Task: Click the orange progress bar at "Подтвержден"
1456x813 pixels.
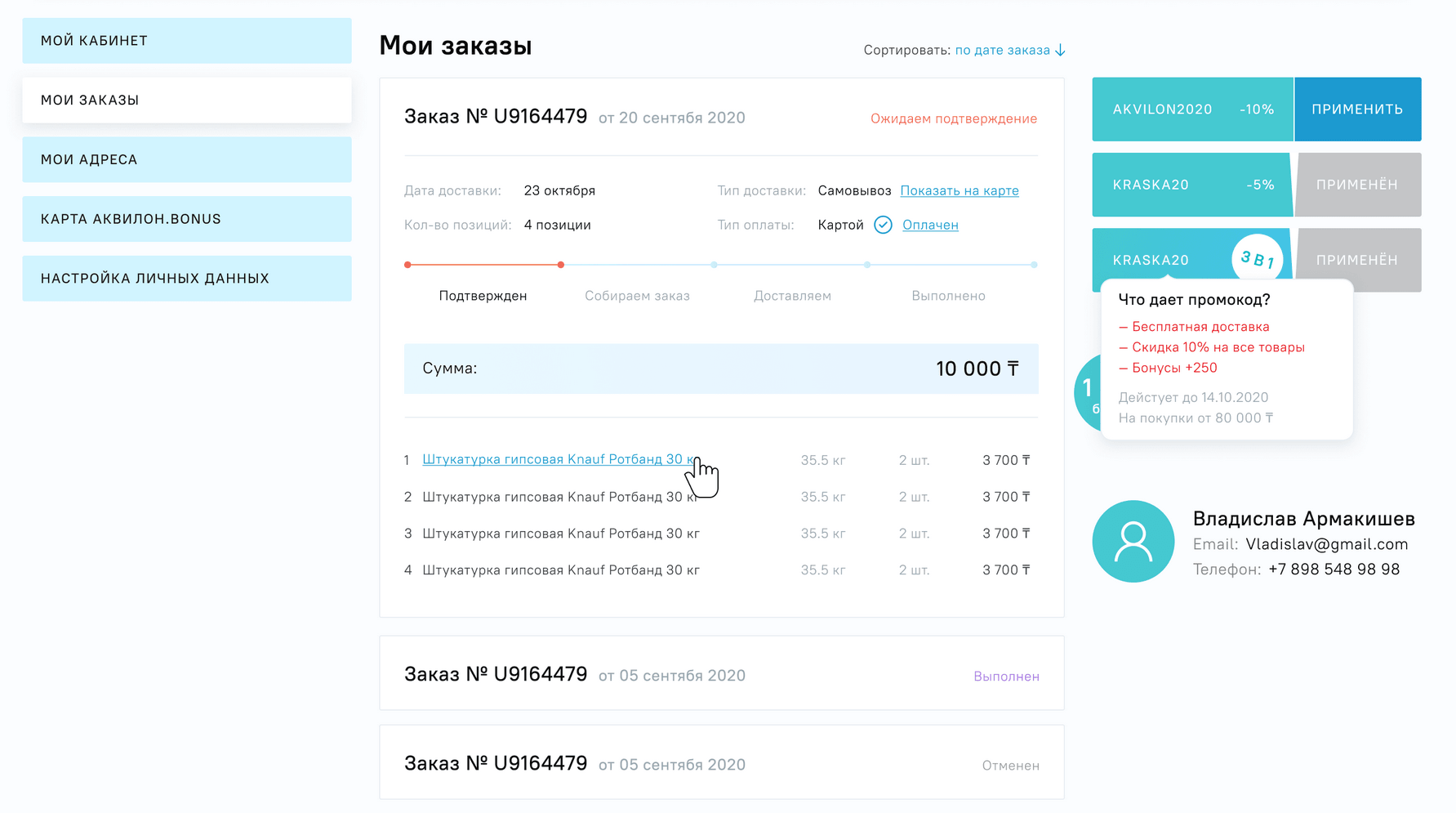Action: [483, 265]
